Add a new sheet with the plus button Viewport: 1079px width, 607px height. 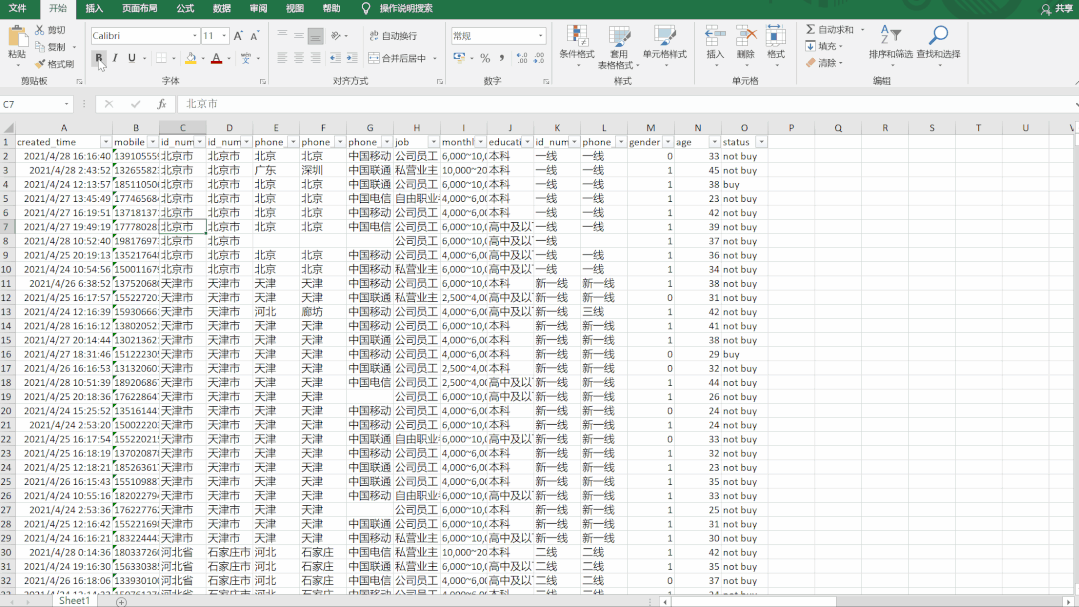coord(122,601)
